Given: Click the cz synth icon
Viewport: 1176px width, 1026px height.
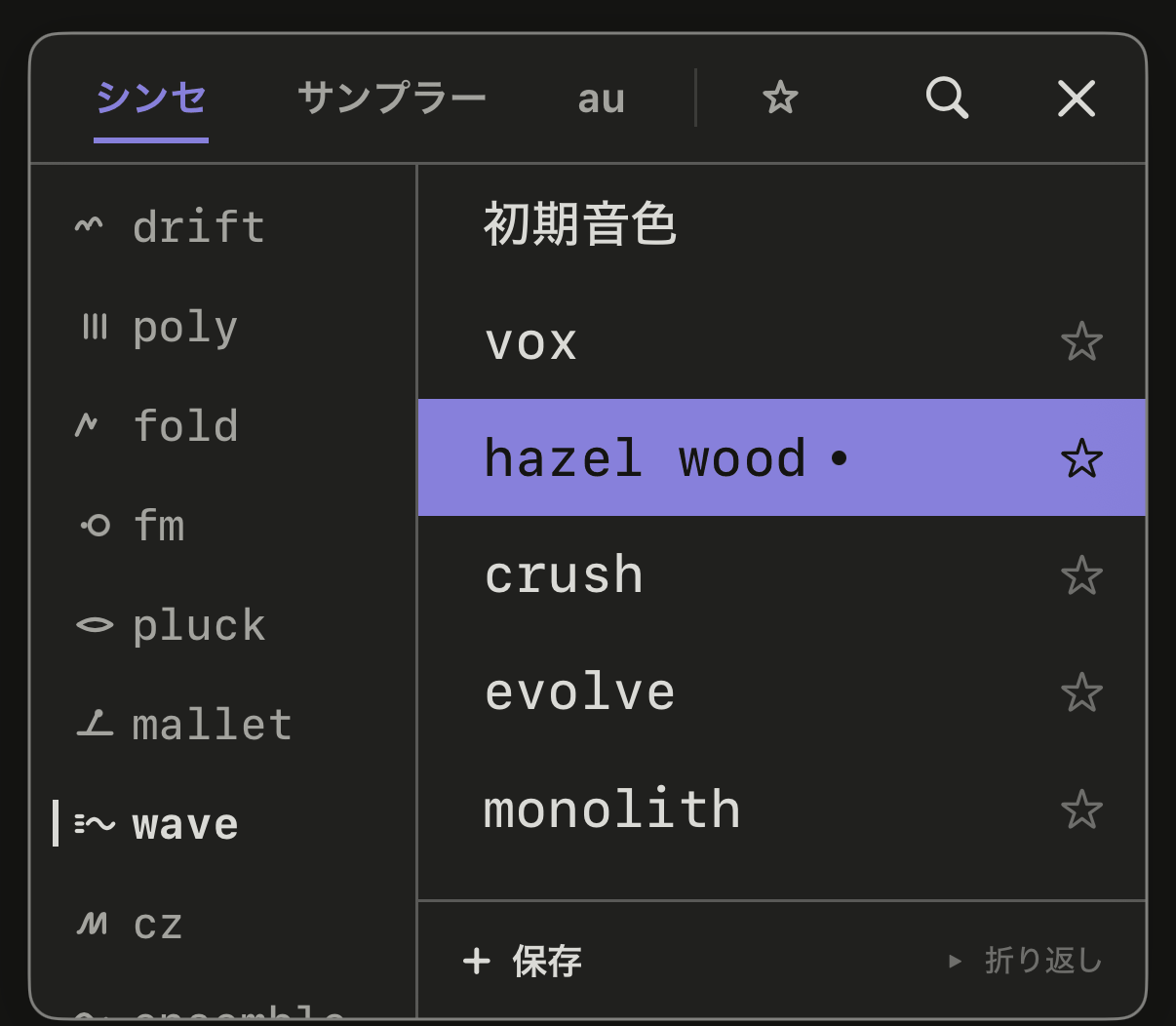Looking at the screenshot, I should point(93,923).
